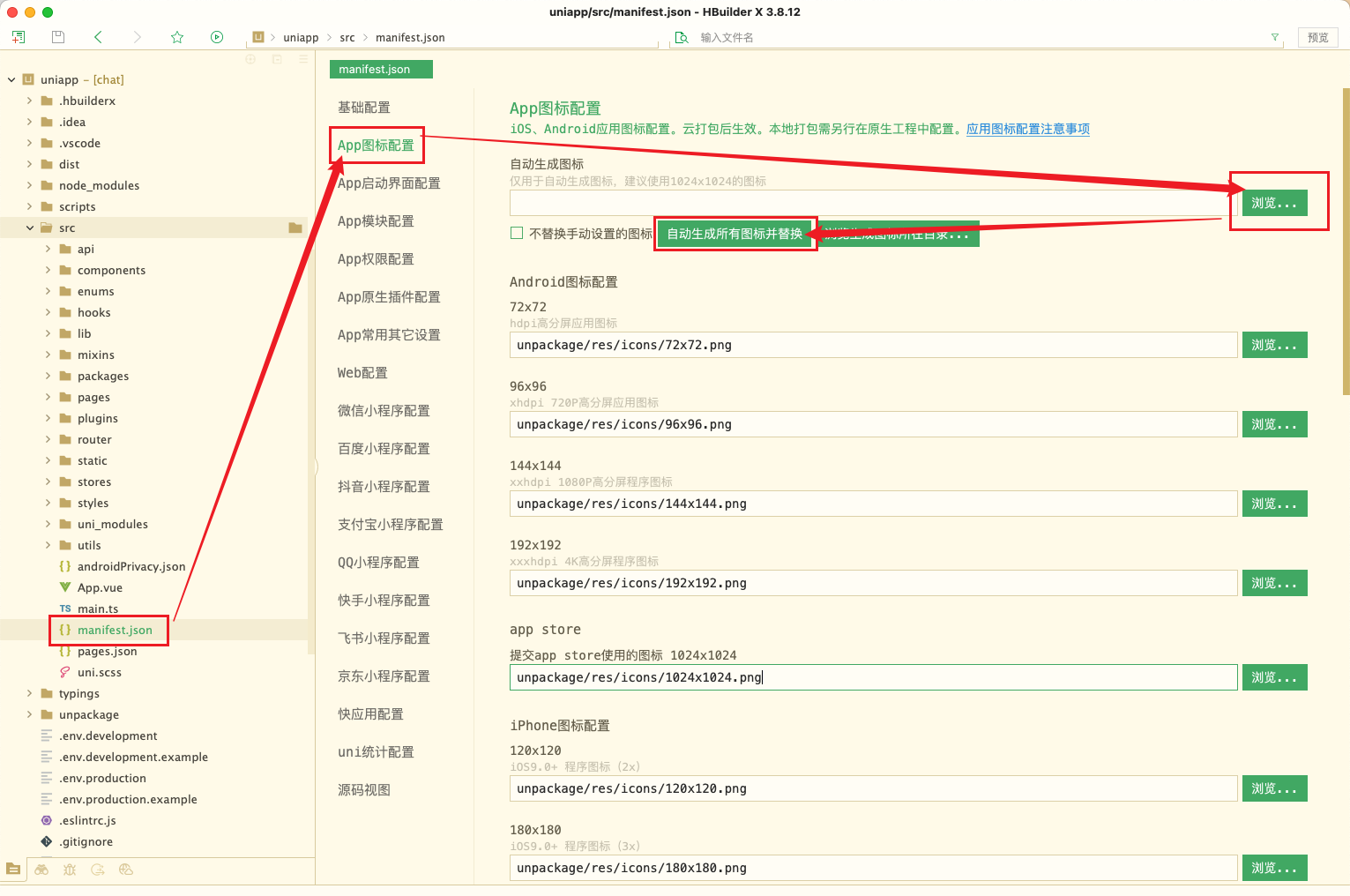Screen dimensions: 1350x896
Task: Enable the 不替换手动设置的图标 checkbox
Action: tap(517, 234)
